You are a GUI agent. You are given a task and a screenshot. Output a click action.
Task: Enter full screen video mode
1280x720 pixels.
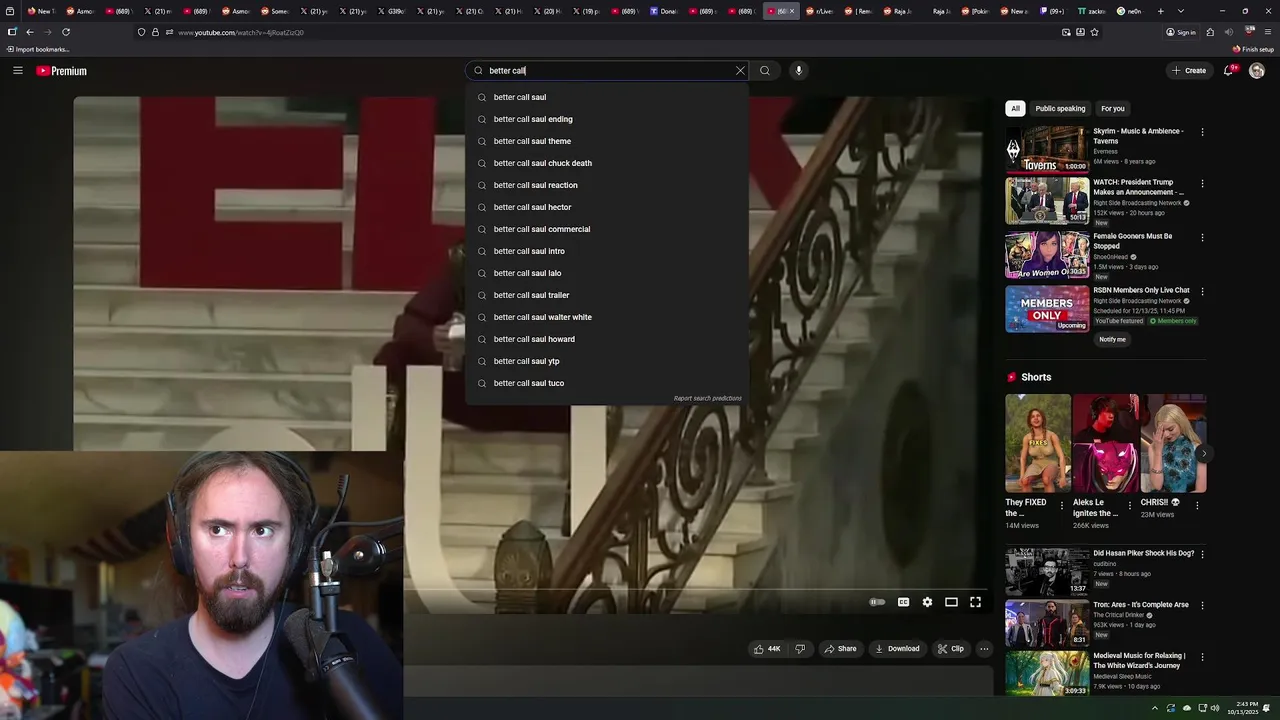tap(975, 602)
